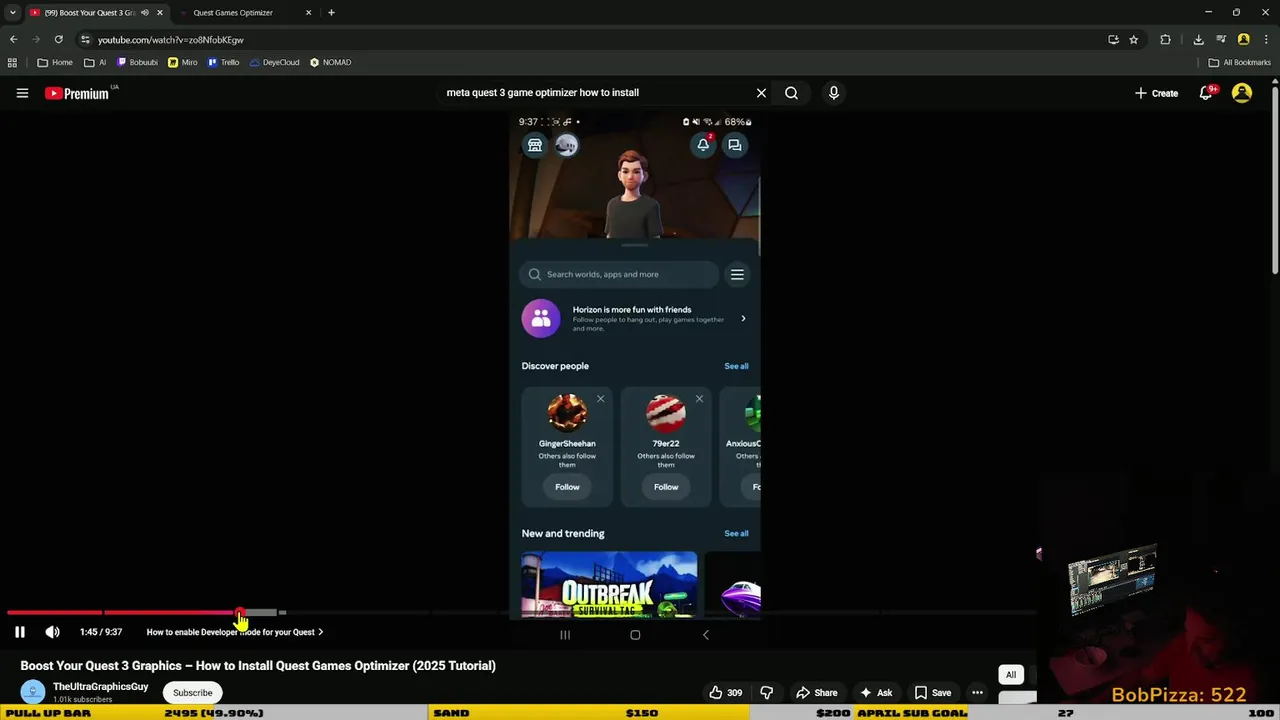Open the YouTube account avatar menu
The width and height of the screenshot is (1280, 720).
[1242, 93]
